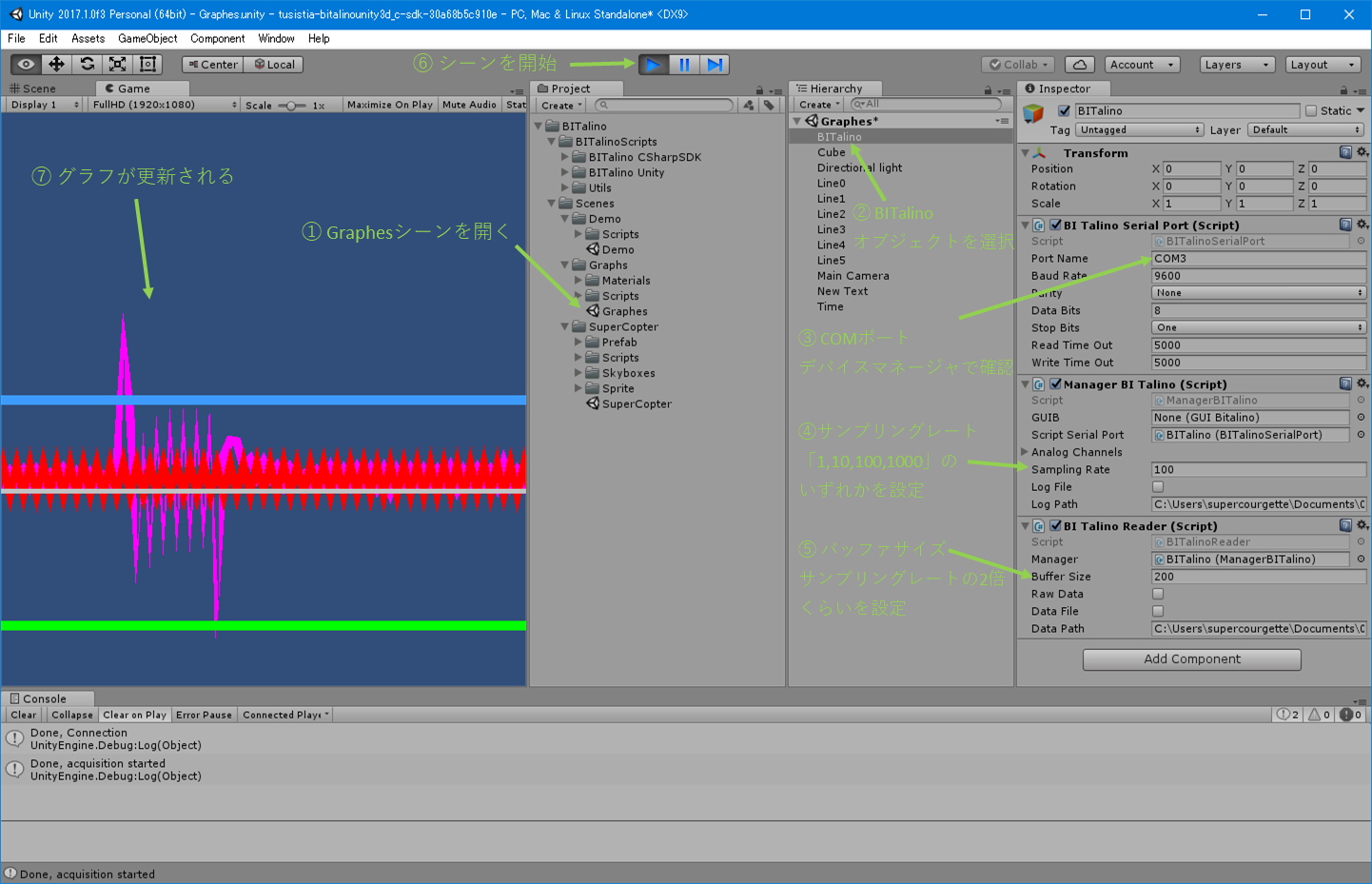
Task: Open the Layer dropdown showing Default
Action: [x=1306, y=130]
